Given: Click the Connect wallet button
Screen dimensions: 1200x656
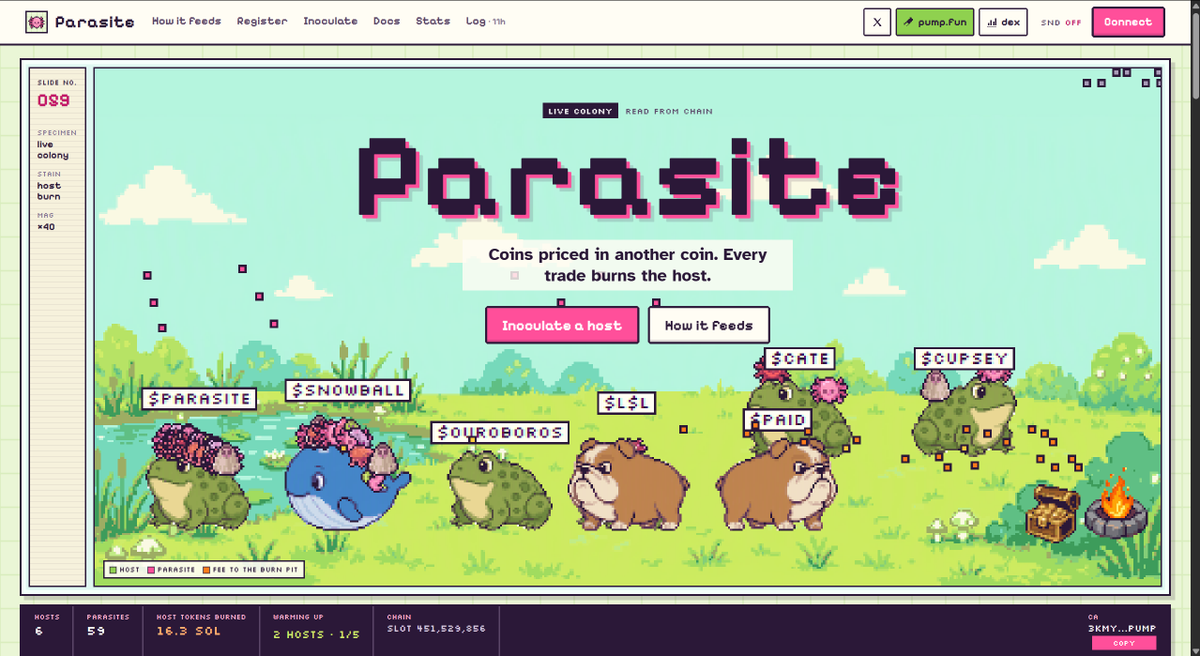Looking at the screenshot, I should click(x=1128, y=21).
